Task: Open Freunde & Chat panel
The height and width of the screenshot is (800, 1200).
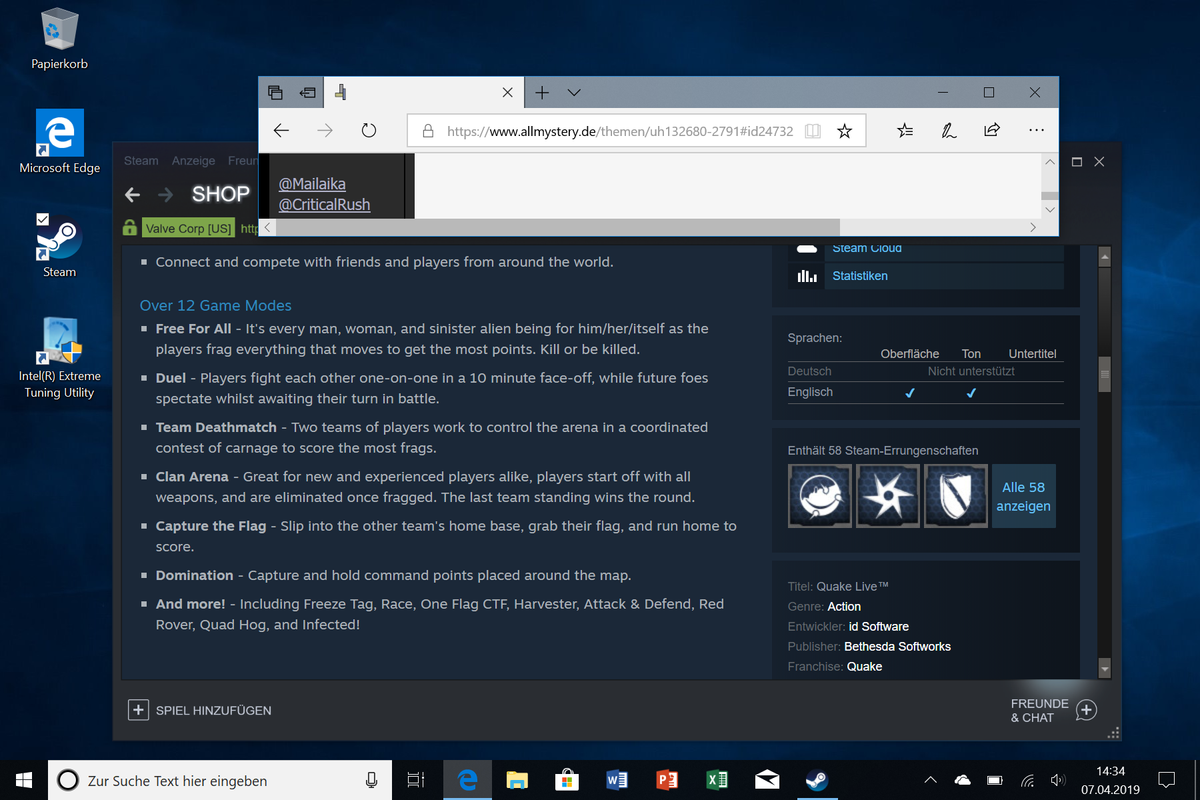Action: click(x=1053, y=710)
